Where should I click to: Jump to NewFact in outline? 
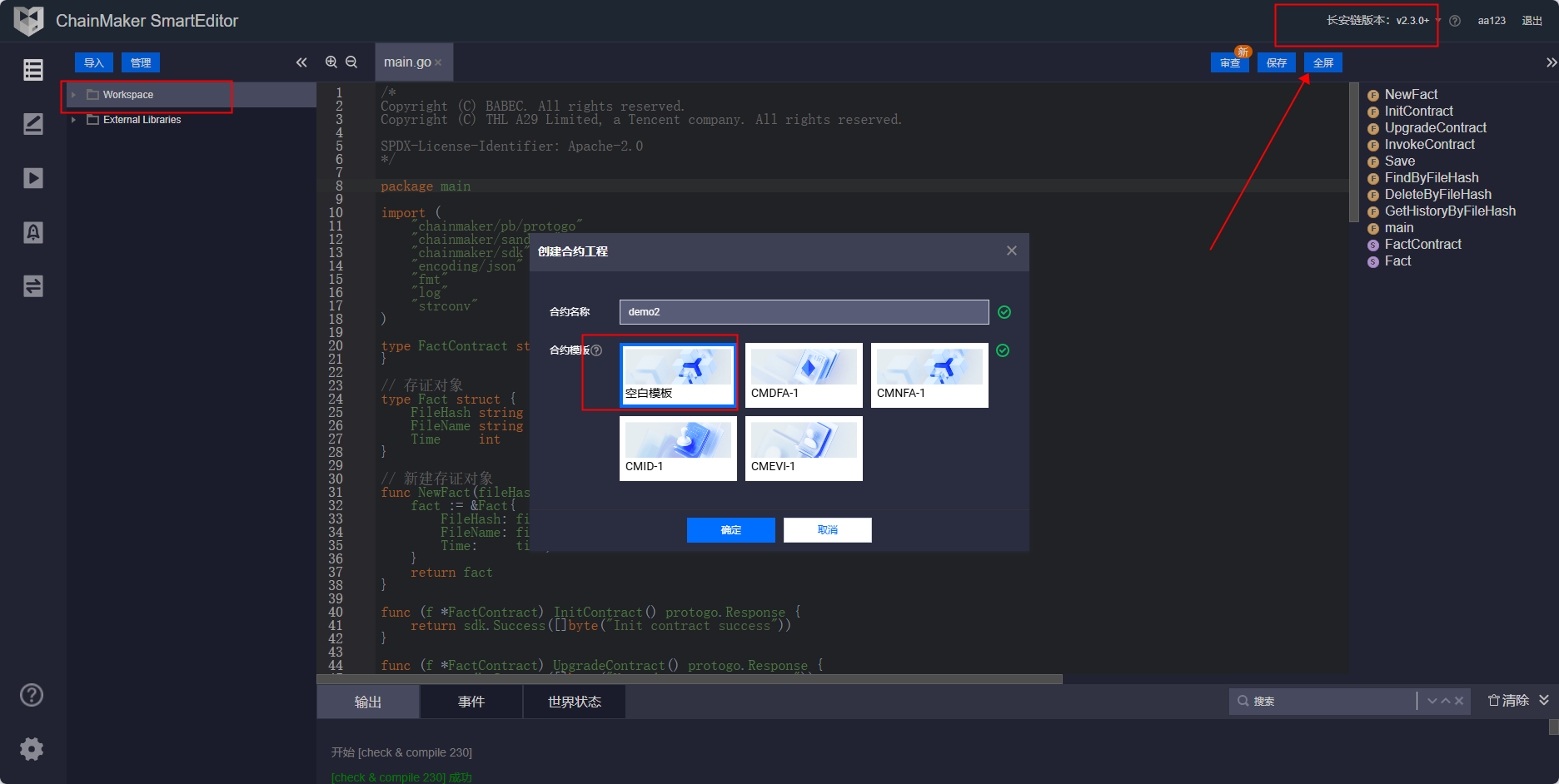(x=1411, y=95)
